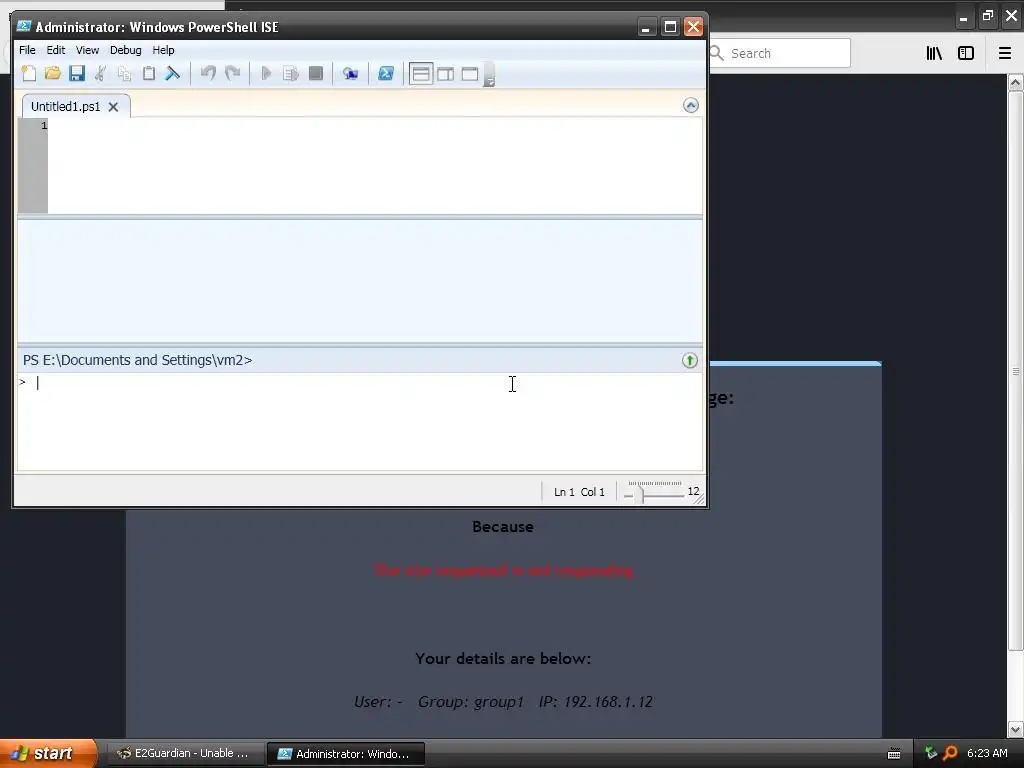1024x768 pixels.
Task: Open a script with the folder icon
Action: [x=53, y=73]
